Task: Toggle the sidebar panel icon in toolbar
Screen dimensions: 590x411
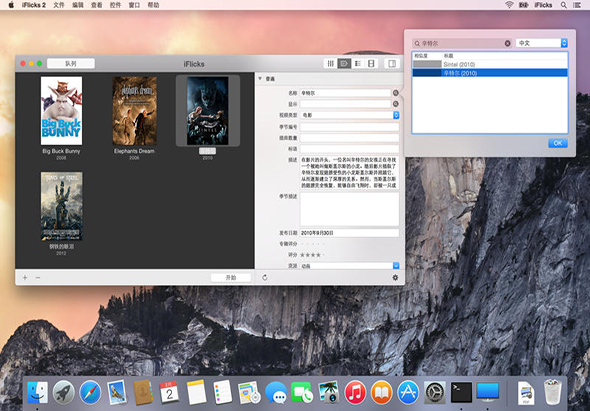Action: (x=392, y=64)
